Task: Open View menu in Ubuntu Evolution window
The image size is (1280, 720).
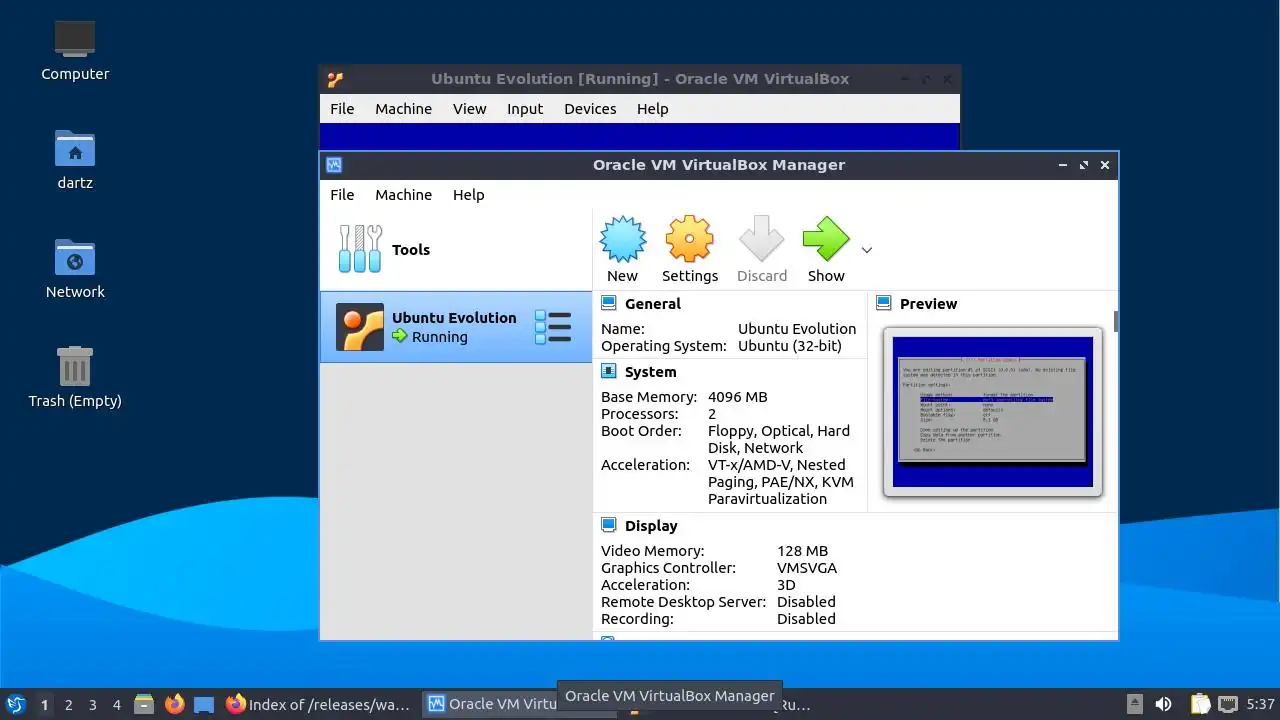Action: (x=469, y=109)
